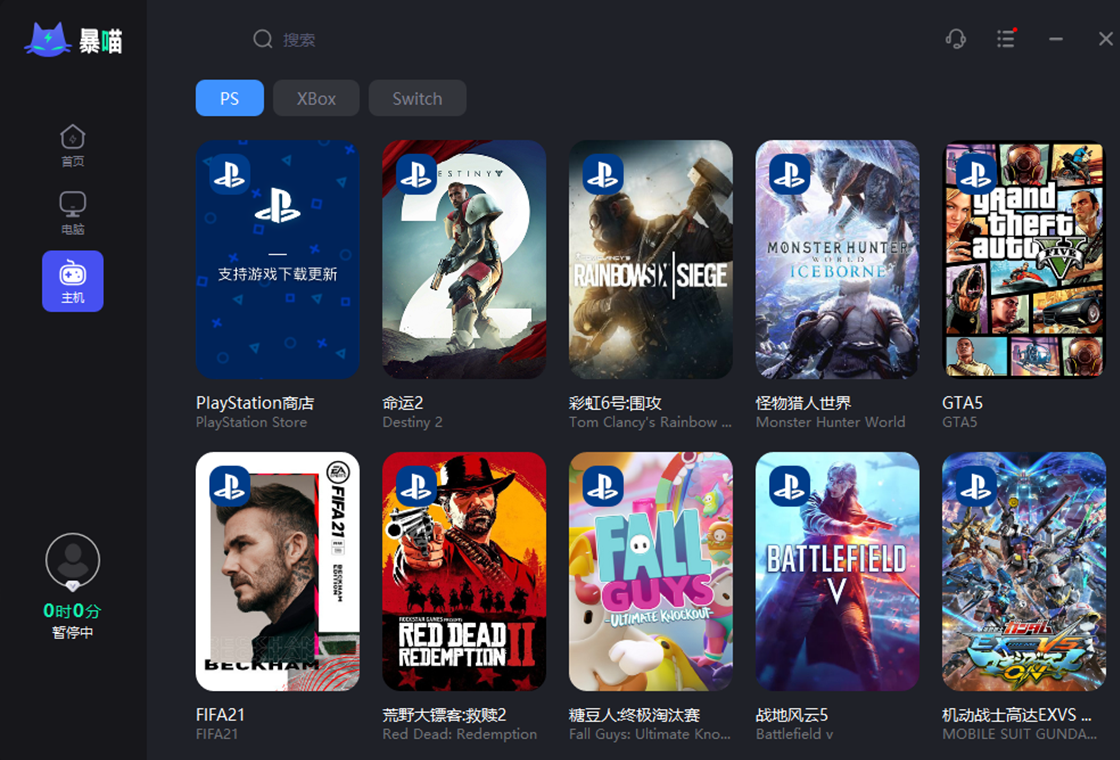Viewport: 1120px width, 760px height.
Task: Select Rainbow Six Siege game cover
Action: [651, 259]
